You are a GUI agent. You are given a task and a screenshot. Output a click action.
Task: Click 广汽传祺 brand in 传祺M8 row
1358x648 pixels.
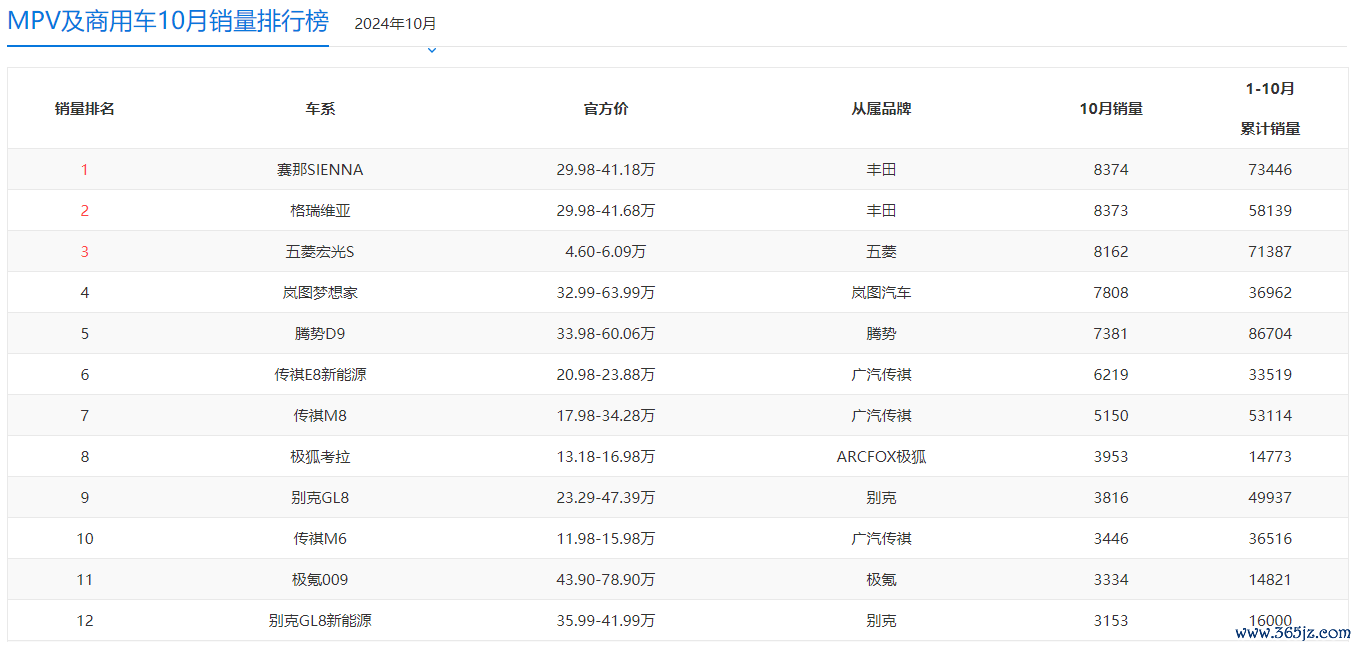[881, 416]
